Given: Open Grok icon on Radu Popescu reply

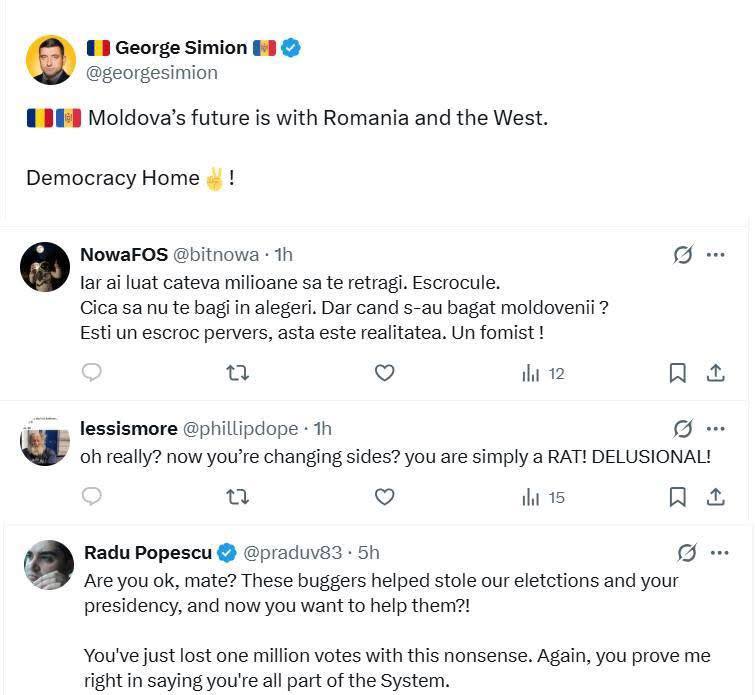Looking at the screenshot, I should 687,552.
